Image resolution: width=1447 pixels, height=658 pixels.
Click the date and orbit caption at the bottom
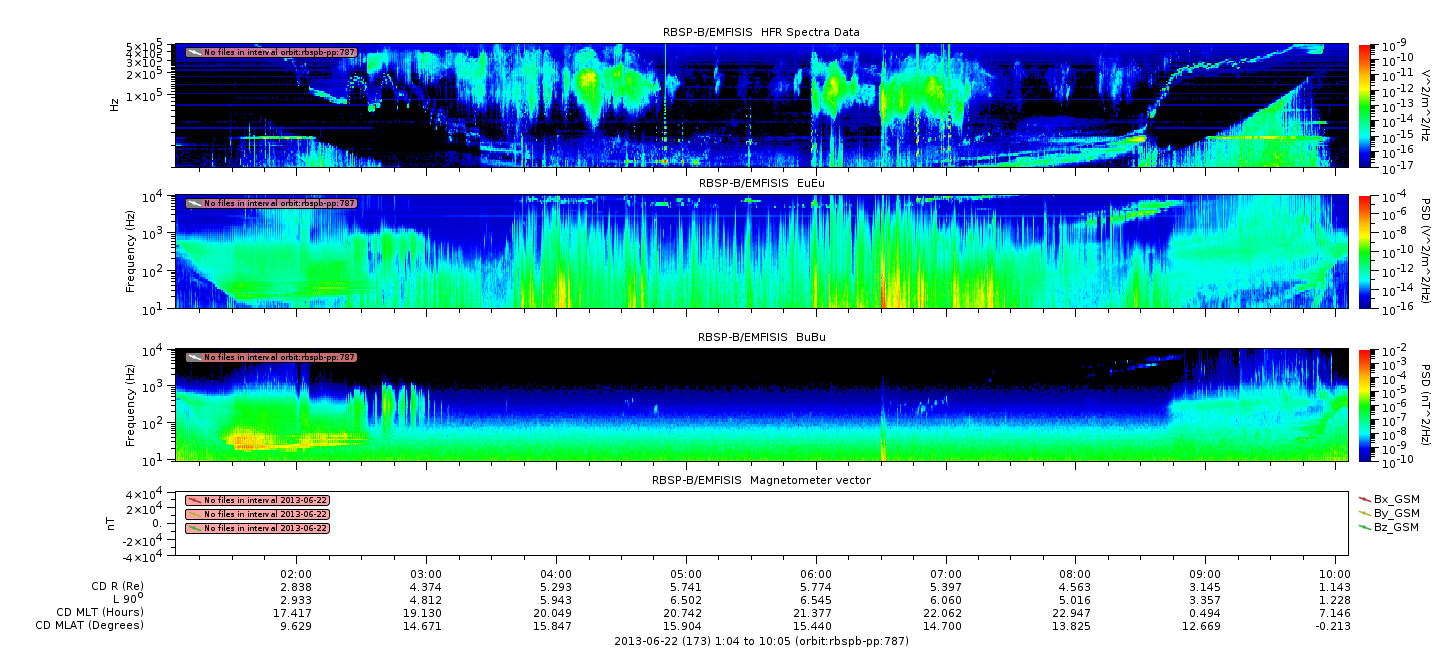[760, 641]
